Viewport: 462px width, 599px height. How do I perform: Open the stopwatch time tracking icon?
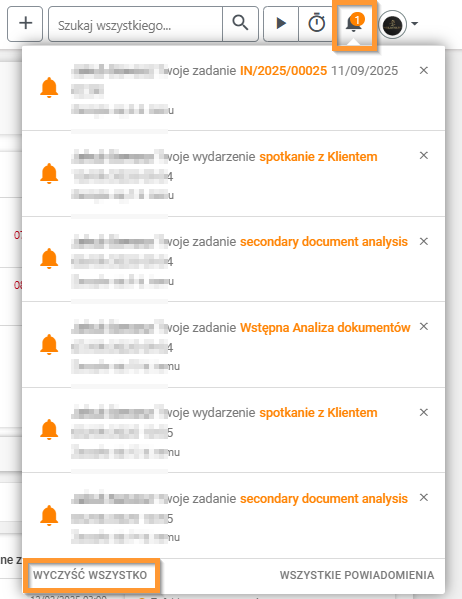click(x=316, y=24)
